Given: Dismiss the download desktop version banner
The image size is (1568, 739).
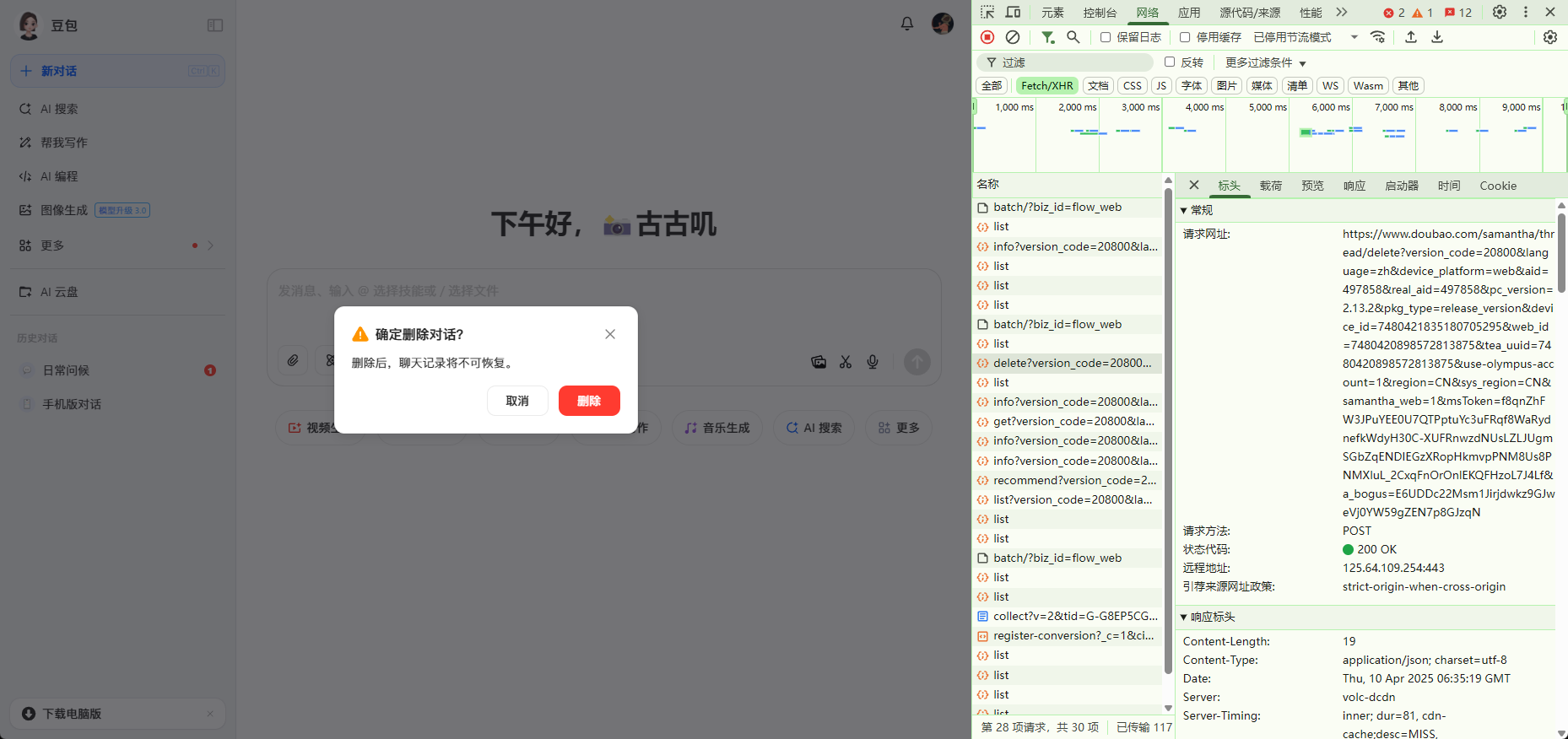Looking at the screenshot, I should pos(210,714).
